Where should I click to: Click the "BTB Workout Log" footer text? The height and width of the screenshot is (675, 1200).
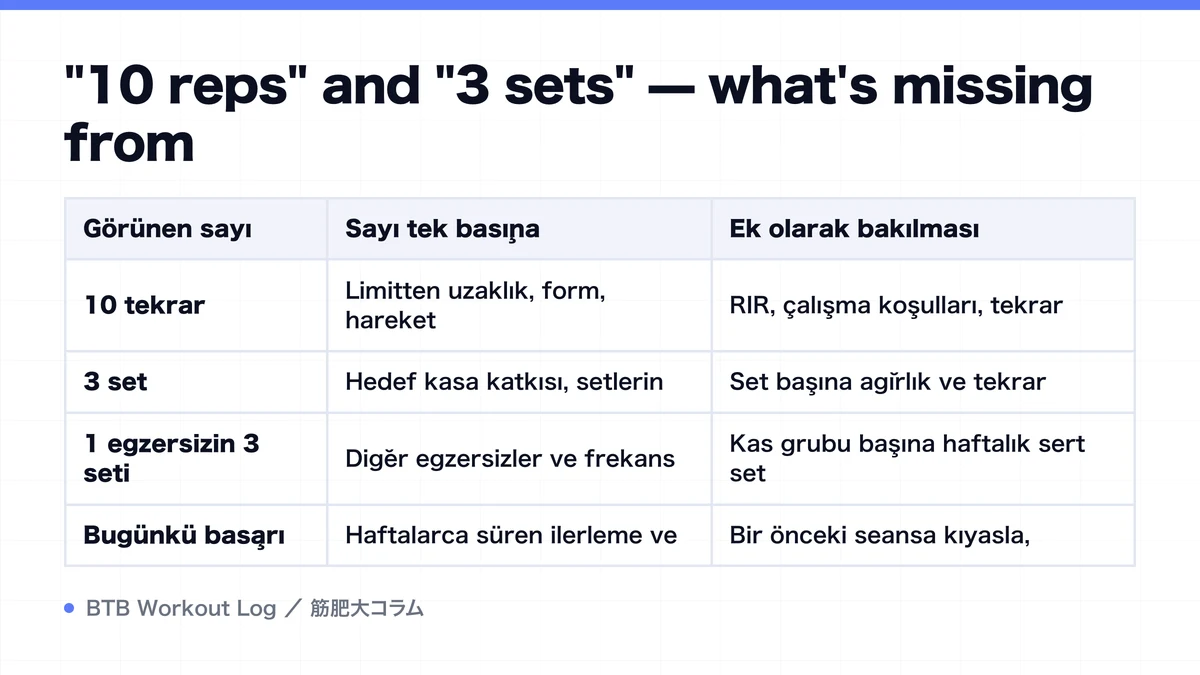[x=181, y=608]
